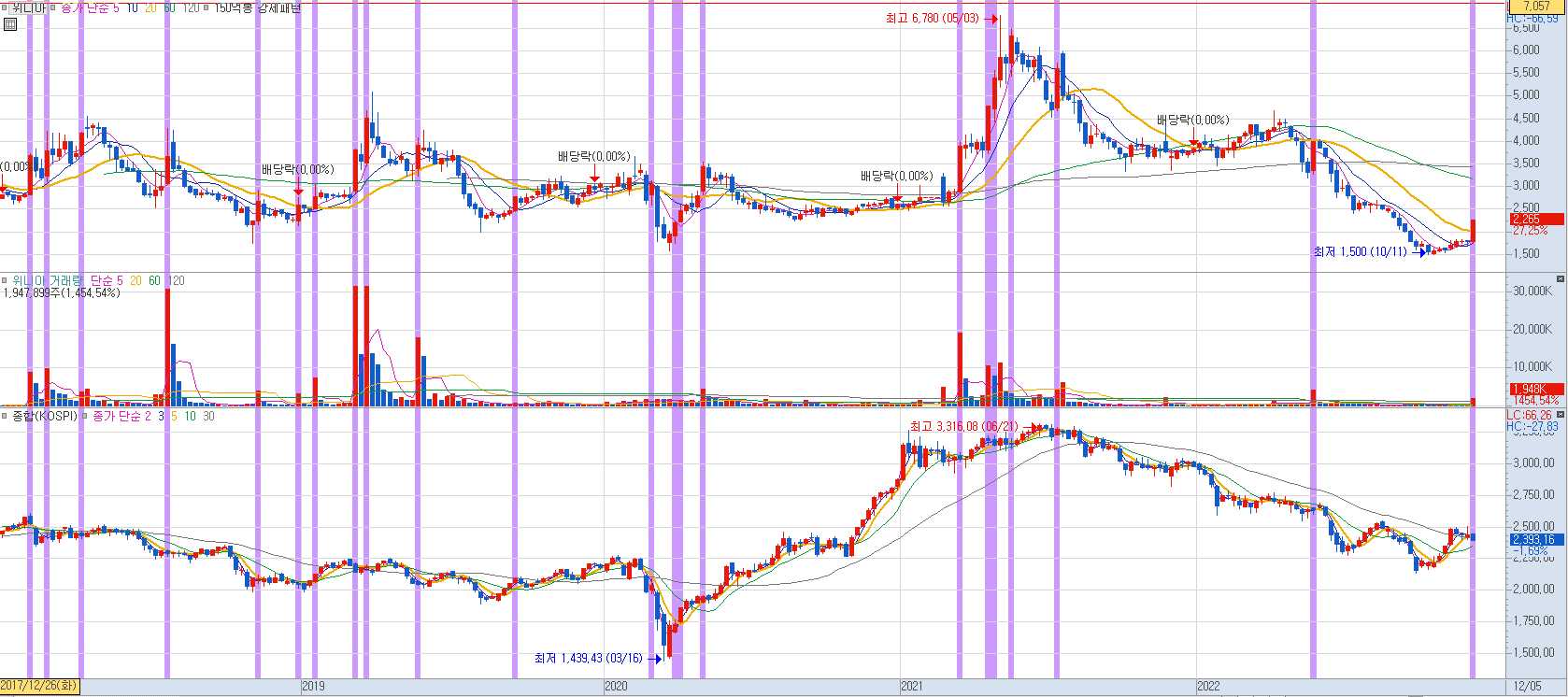Image resolution: width=1568 pixels, height=697 pixels.
Task: Click the LC:66.26 indicator label
Action: (1531, 415)
